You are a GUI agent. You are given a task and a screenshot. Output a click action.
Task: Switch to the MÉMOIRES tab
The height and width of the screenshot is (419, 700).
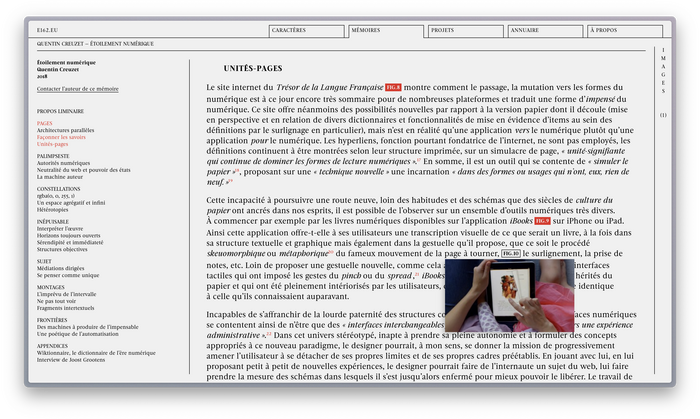[386, 31]
